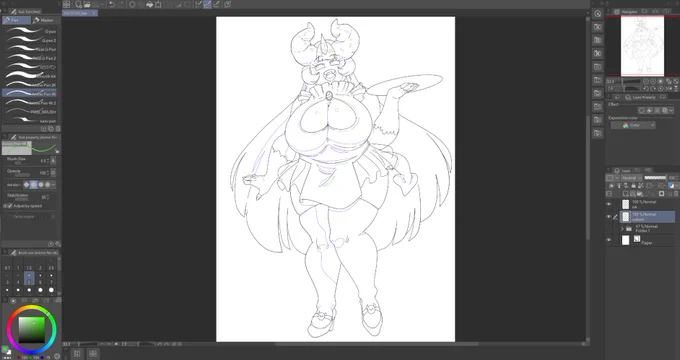Click the Delete layer trash icon
680x360 pixels.
tap(676, 193)
